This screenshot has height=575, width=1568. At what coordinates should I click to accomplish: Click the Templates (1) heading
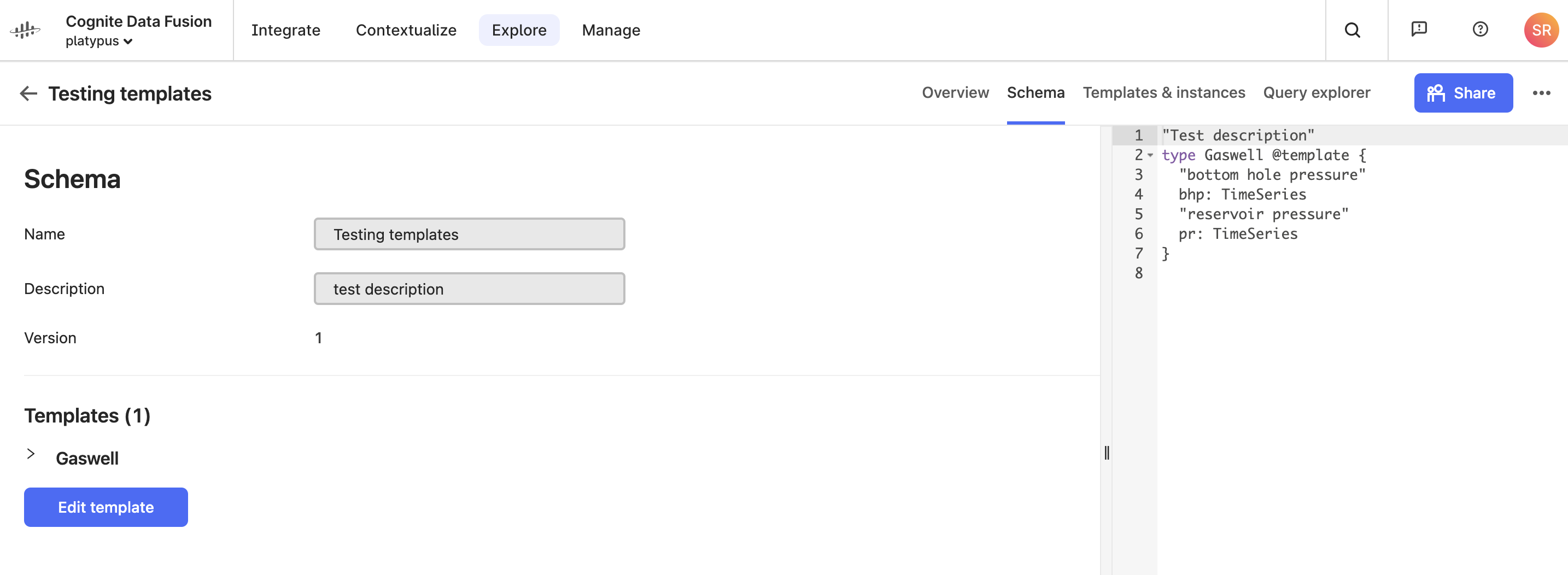pyautogui.click(x=87, y=415)
